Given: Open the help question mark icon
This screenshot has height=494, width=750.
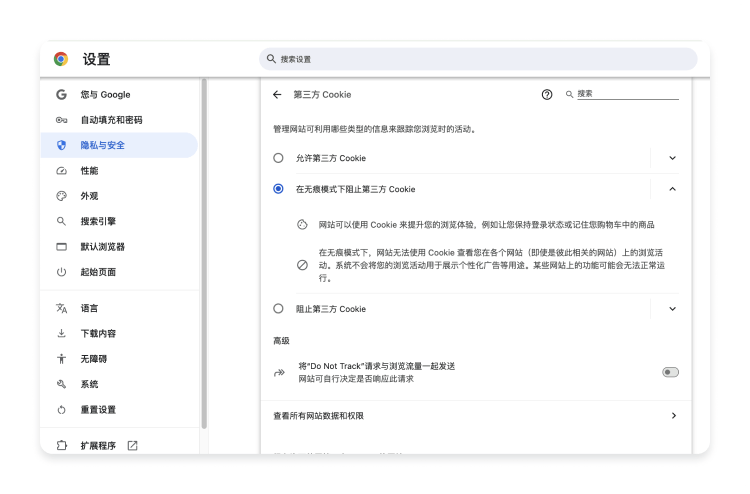Looking at the screenshot, I should pos(547,95).
